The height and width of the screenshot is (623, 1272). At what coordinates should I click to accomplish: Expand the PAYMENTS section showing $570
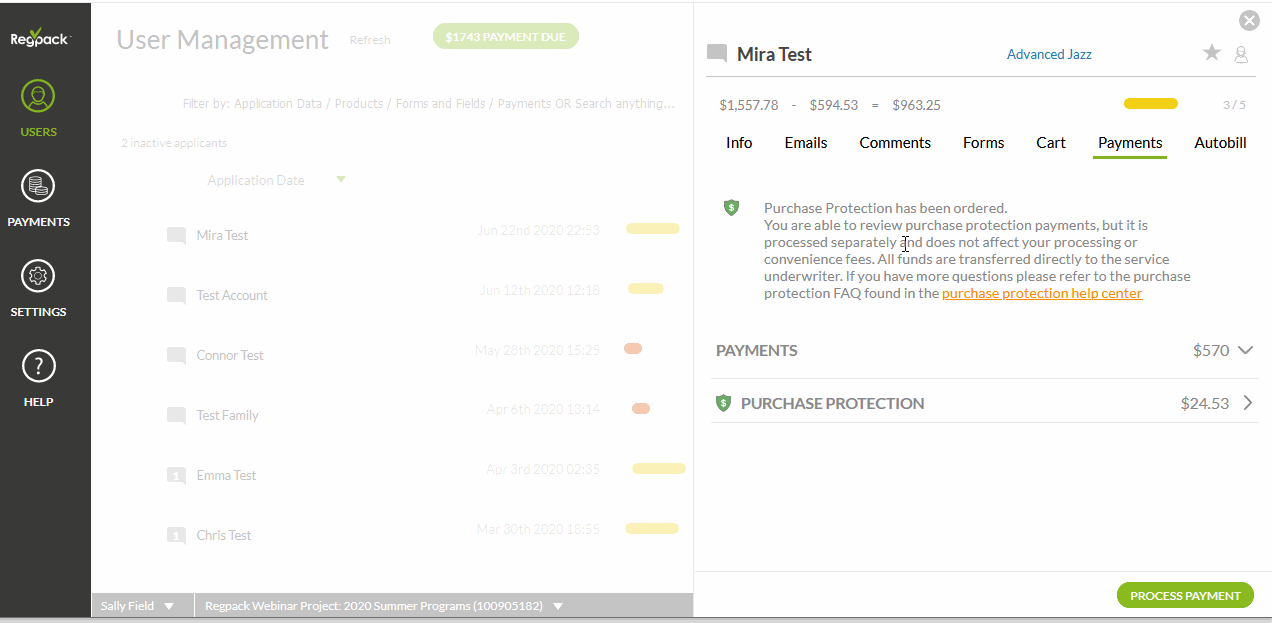(1246, 350)
